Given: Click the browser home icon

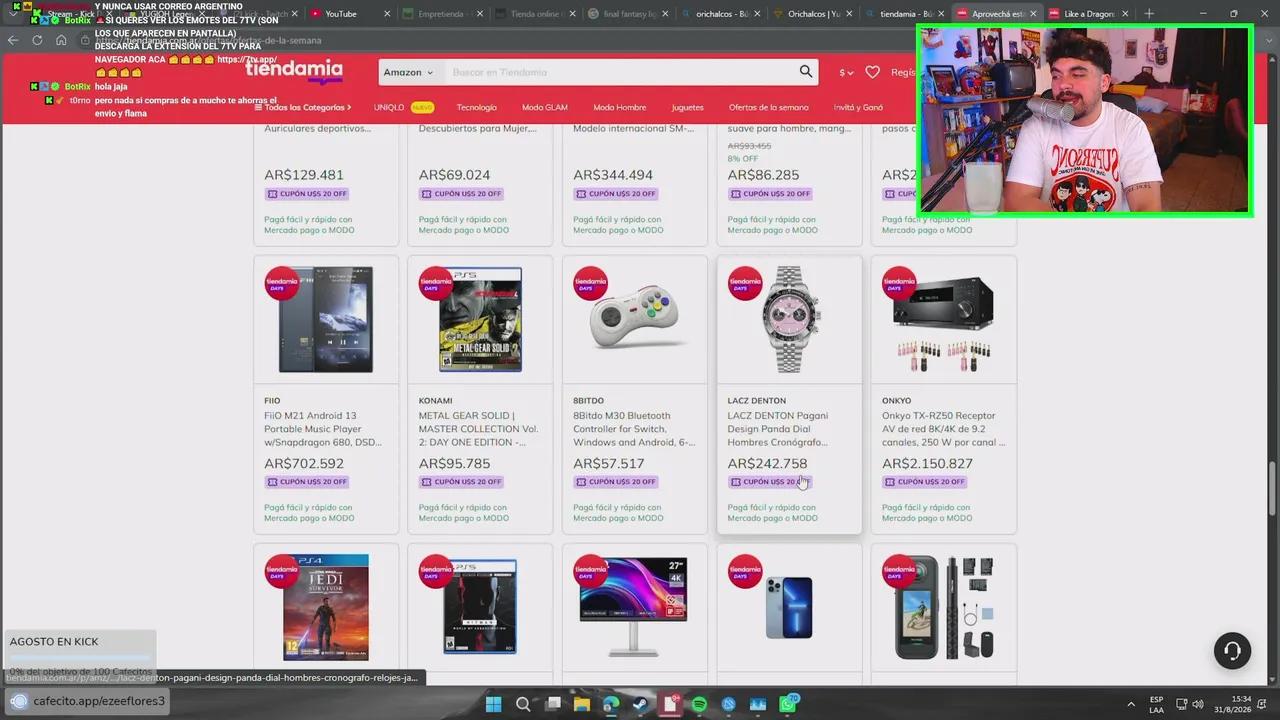Looking at the screenshot, I should coord(61,40).
